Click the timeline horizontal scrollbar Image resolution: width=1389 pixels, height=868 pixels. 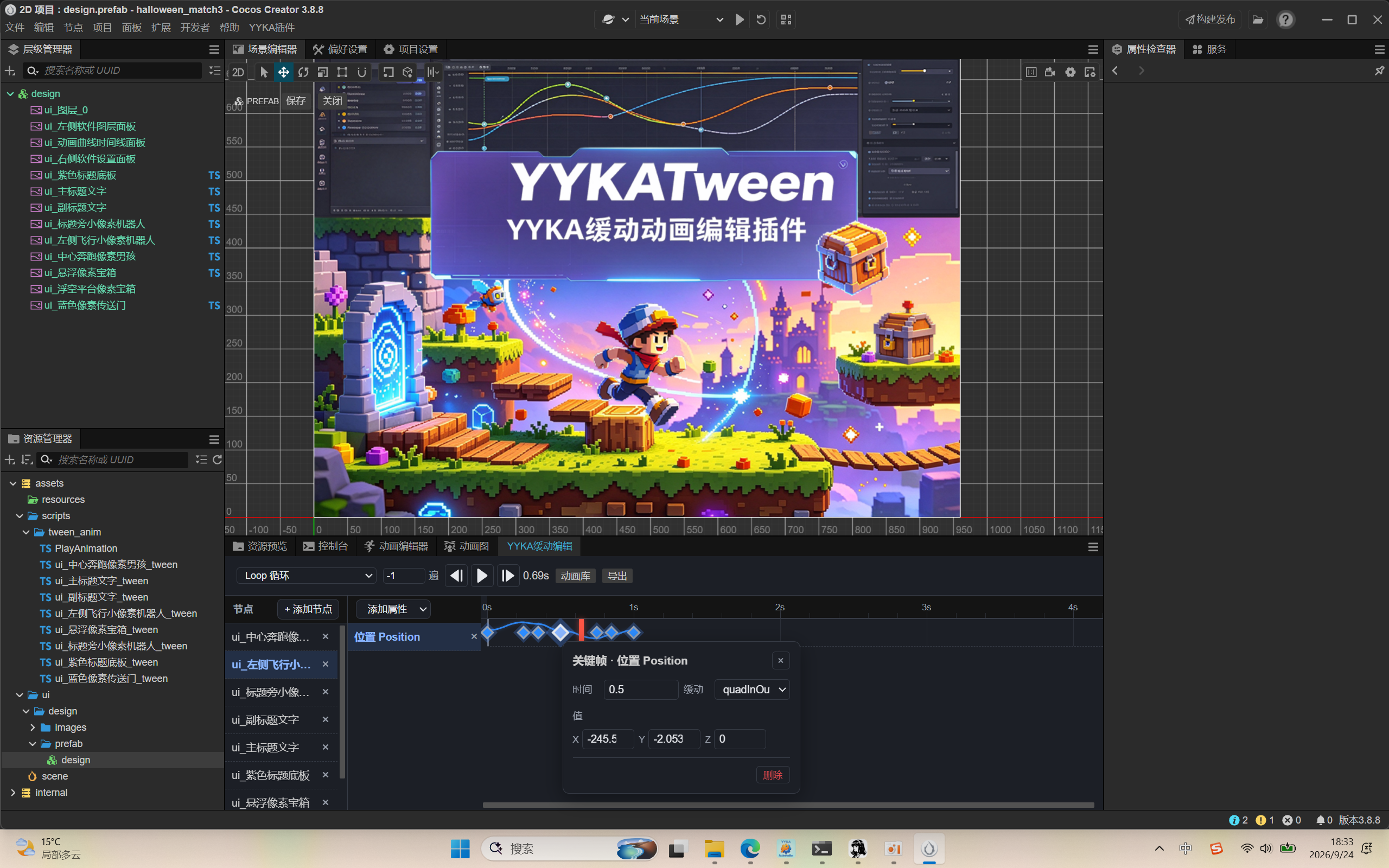(788, 805)
